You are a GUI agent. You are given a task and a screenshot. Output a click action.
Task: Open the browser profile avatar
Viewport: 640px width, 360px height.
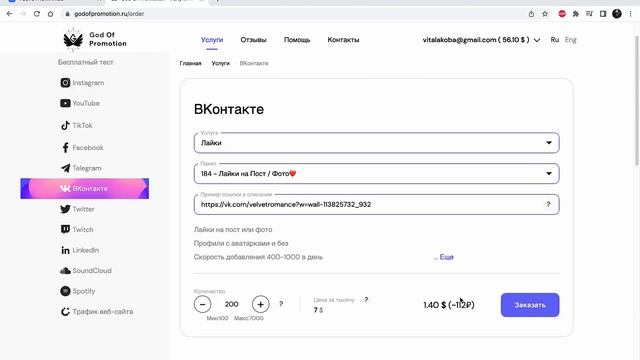pos(617,13)
